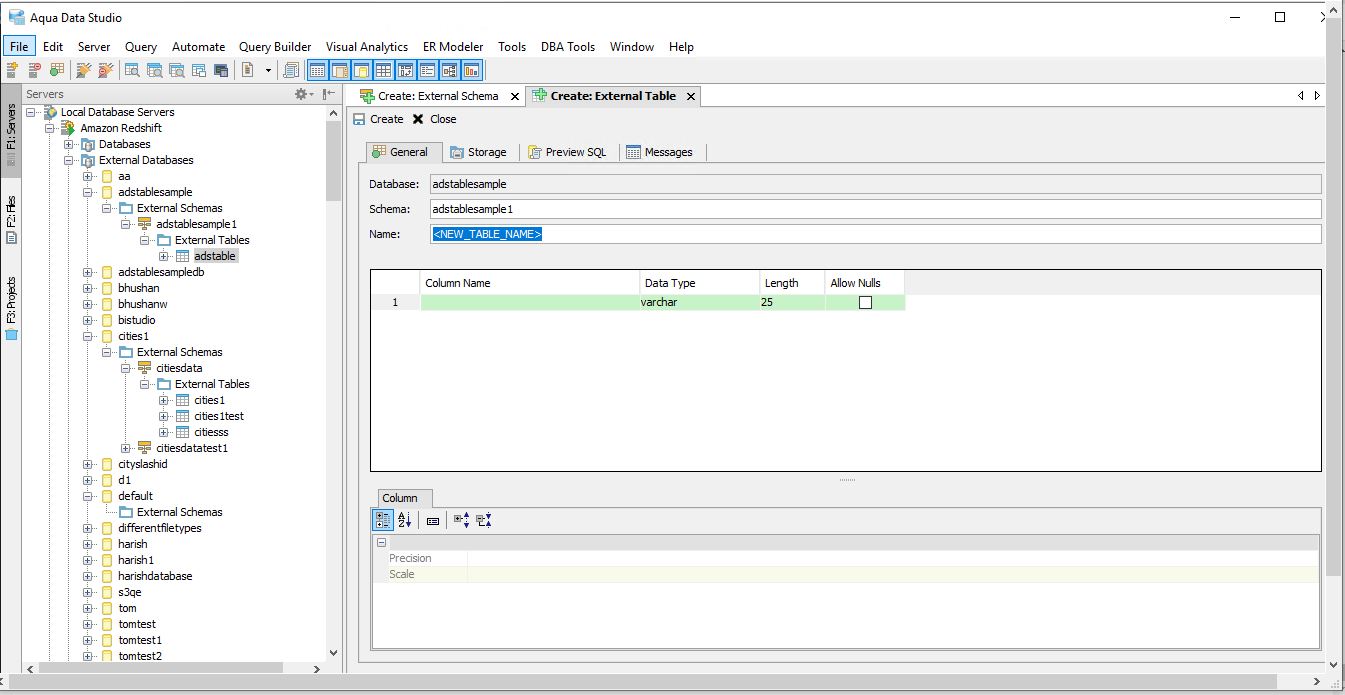
Task: Click the Precision property row
Action: 846,558
